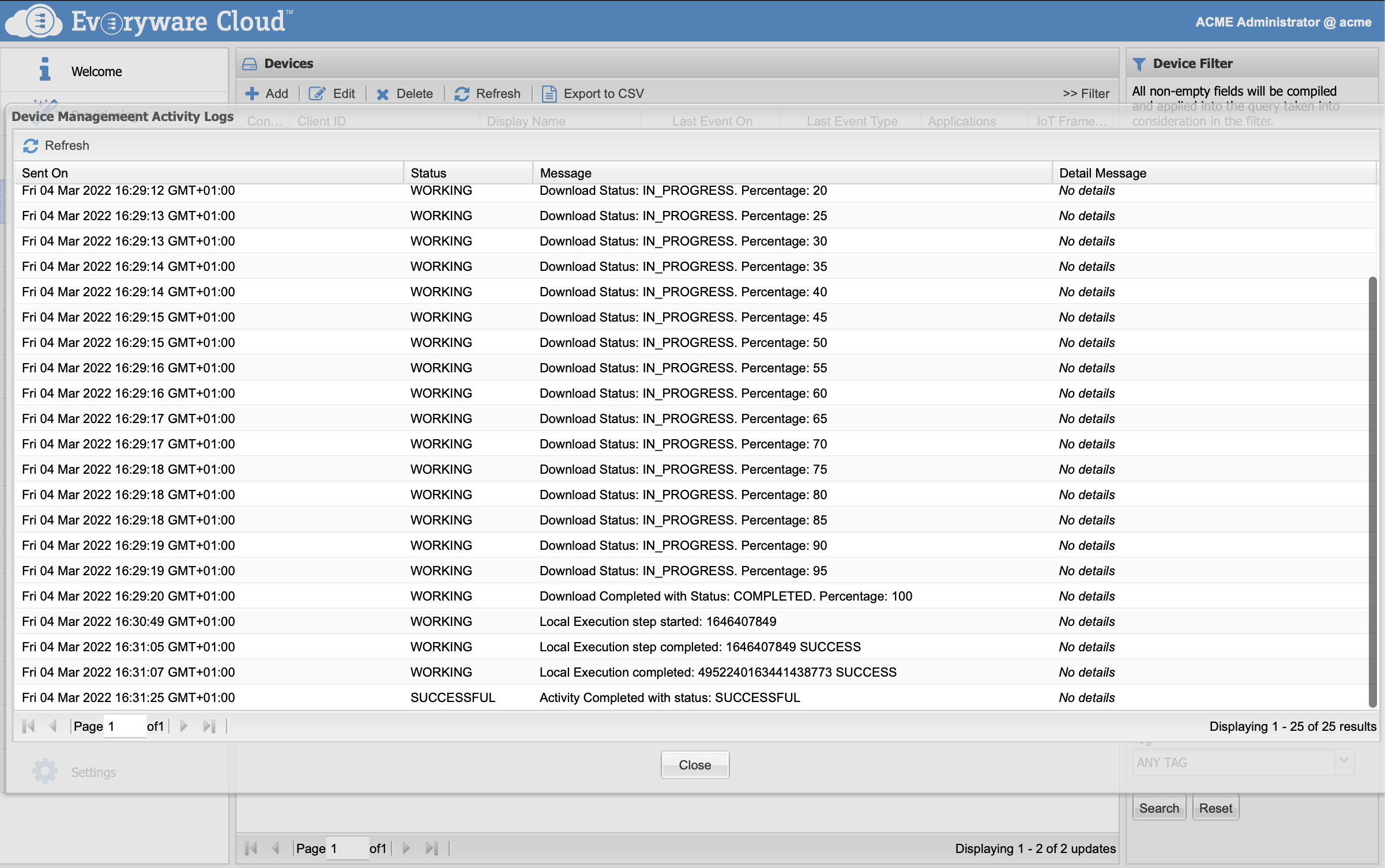This screenshot has width=1385, height=868.
Task: Click the Page number field in logs pager
Action: coord(125,726)
